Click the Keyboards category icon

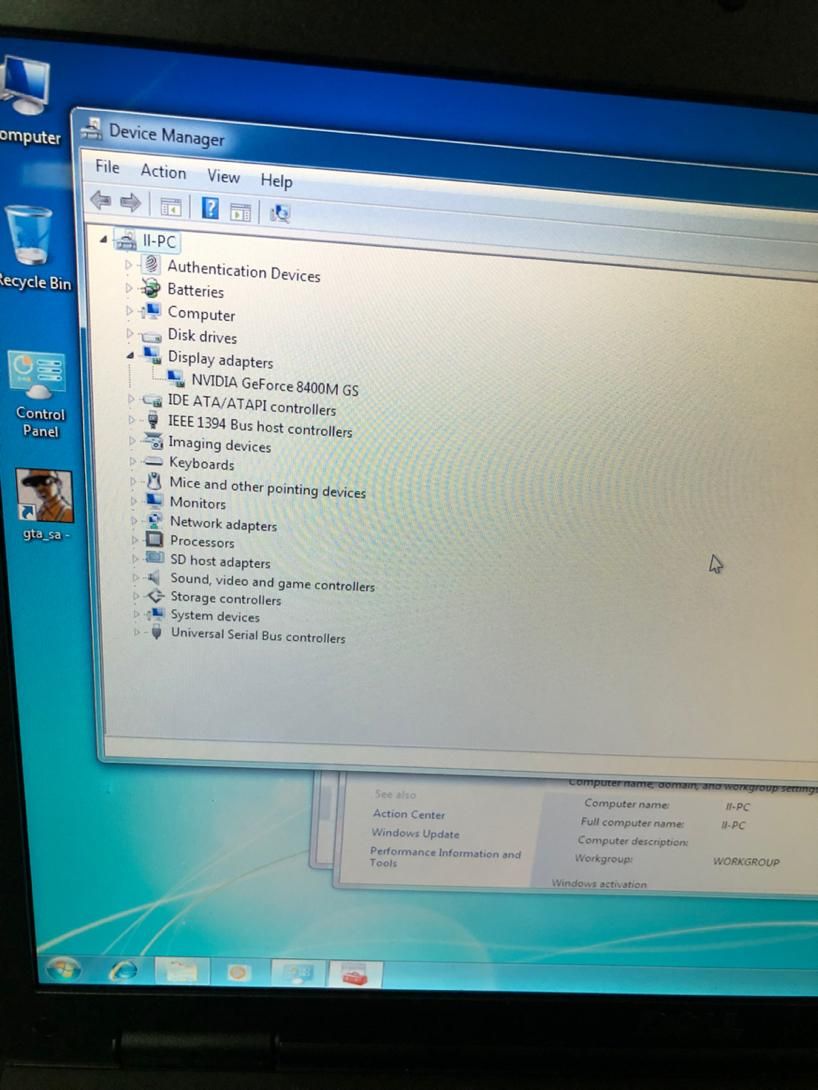point(154,461)
